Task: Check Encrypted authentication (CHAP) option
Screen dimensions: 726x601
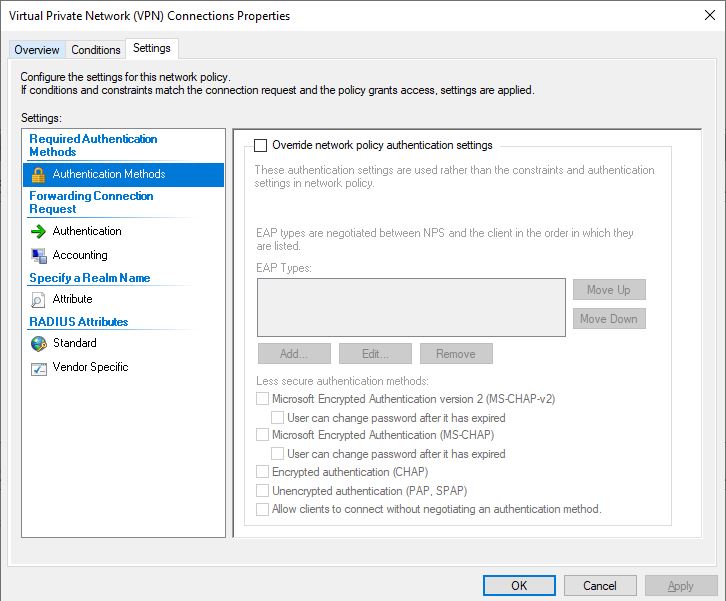Action: click(263, 472)
